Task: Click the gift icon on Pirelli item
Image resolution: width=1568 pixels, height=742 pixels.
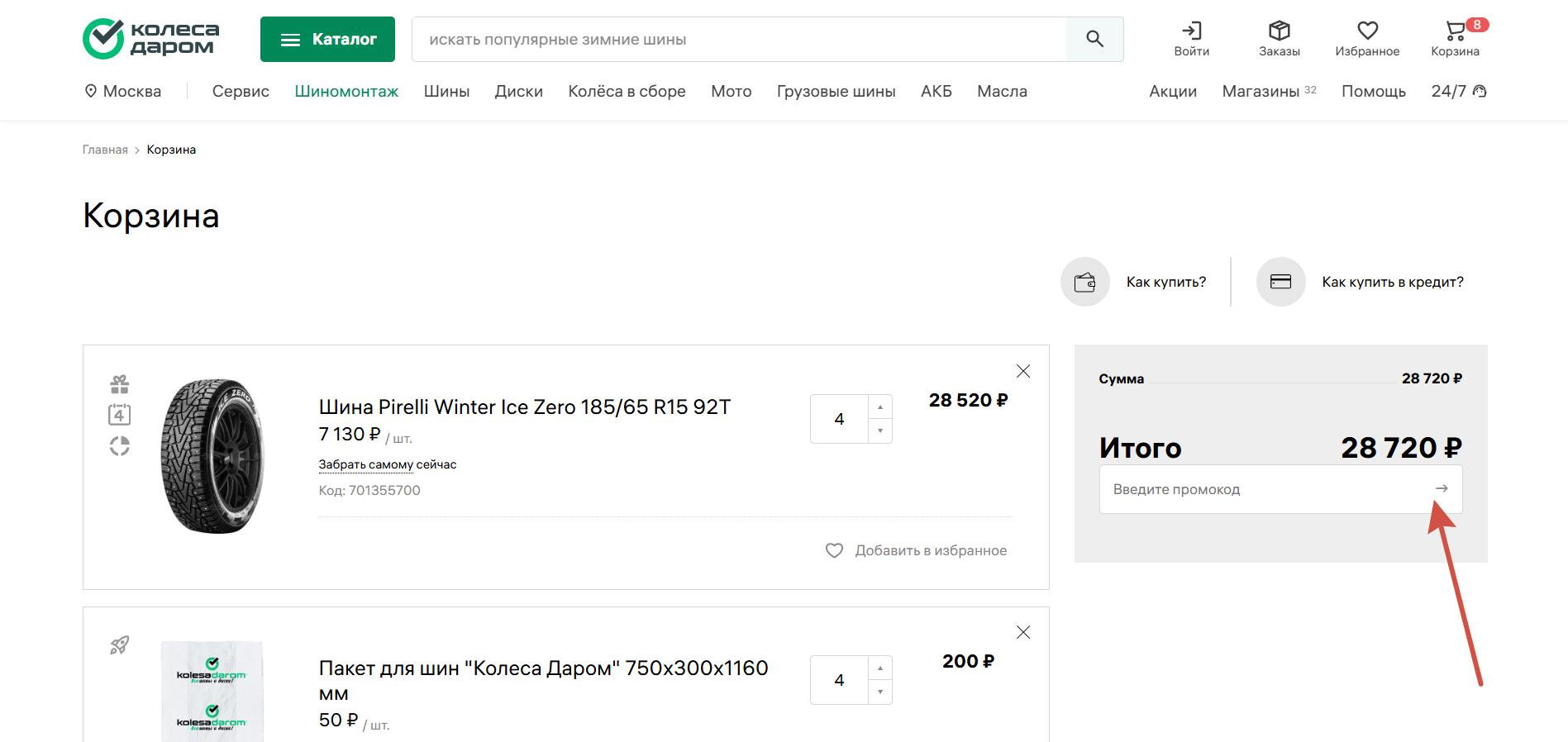Action: coord(120,384)
